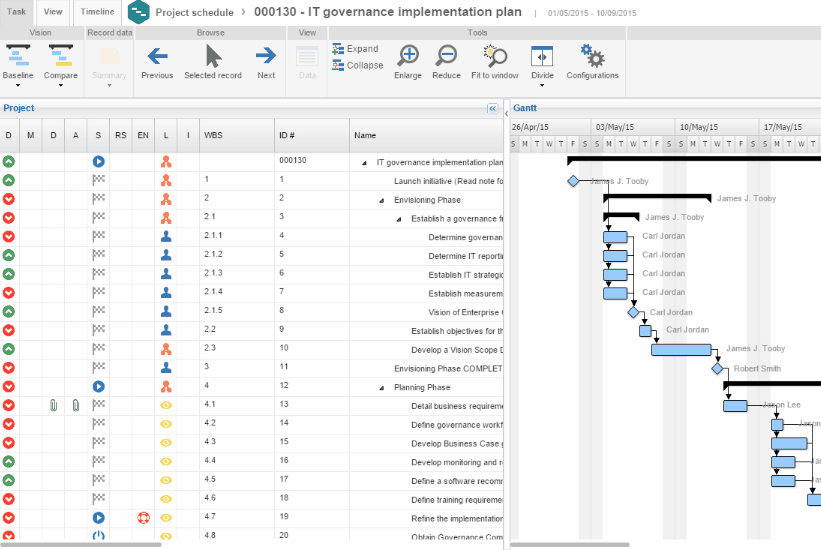This screenshot has height=550, width=821.
Task: Click the Previous arrow icon
Action: (157, 57)
